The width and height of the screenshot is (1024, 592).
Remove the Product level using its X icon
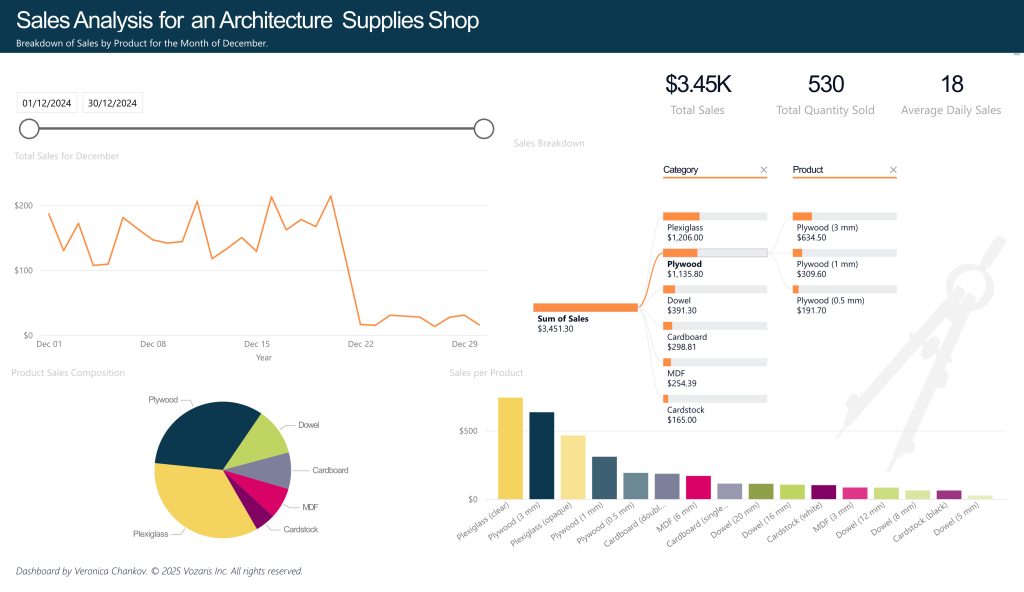click(893, 170)
